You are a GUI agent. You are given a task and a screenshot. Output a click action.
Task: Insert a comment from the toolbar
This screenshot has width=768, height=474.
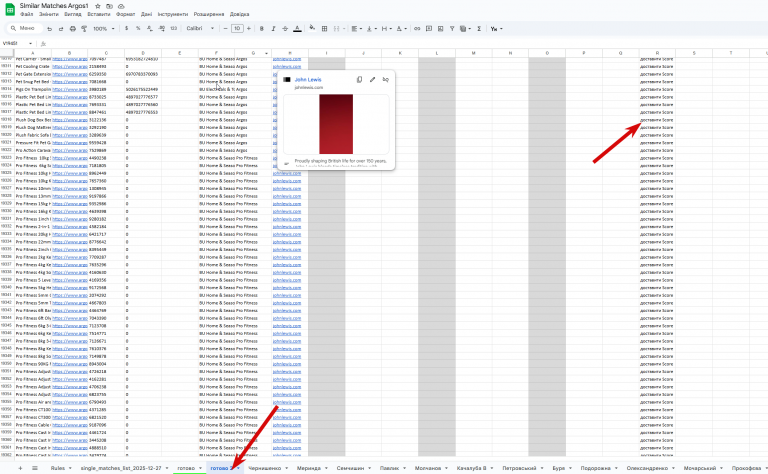(429, 28)
